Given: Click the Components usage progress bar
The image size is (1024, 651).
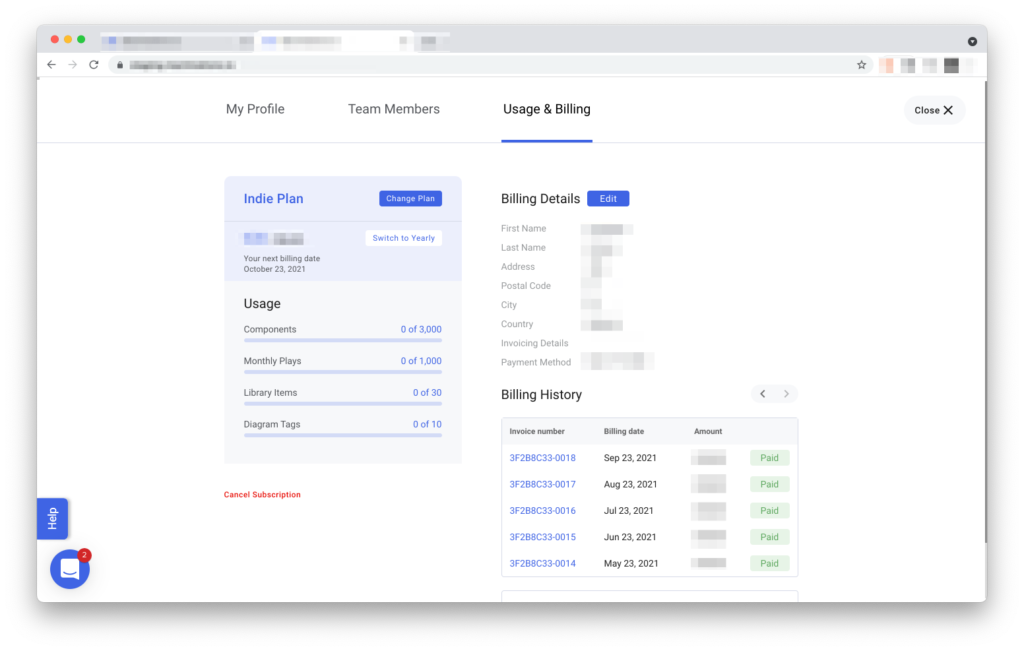Looking at the screenshot, I should click(343, 340).
